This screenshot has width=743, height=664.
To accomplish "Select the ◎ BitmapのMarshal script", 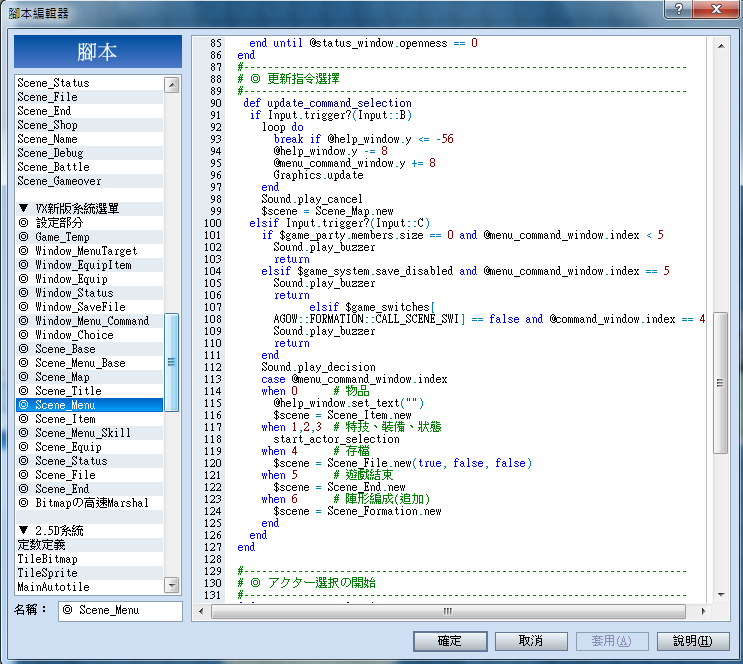I will pyautogui.click(x=90, y=503).
